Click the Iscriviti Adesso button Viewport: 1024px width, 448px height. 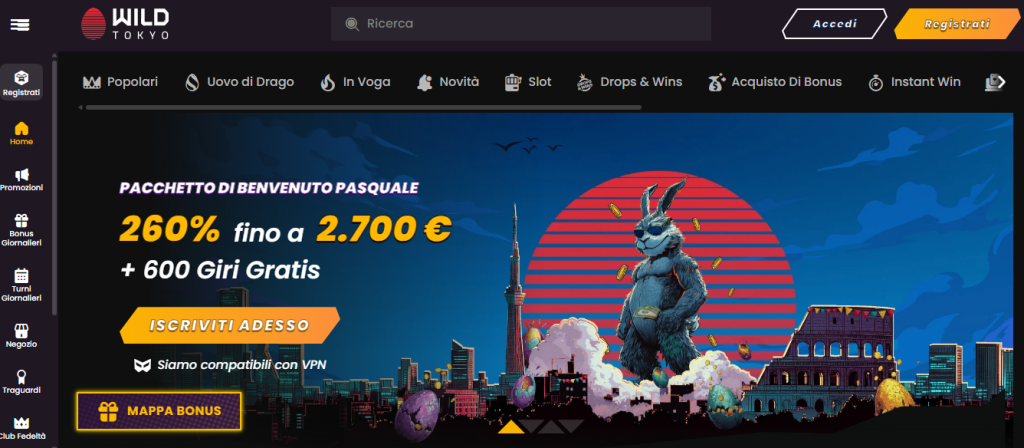click(x=229, y=325)
